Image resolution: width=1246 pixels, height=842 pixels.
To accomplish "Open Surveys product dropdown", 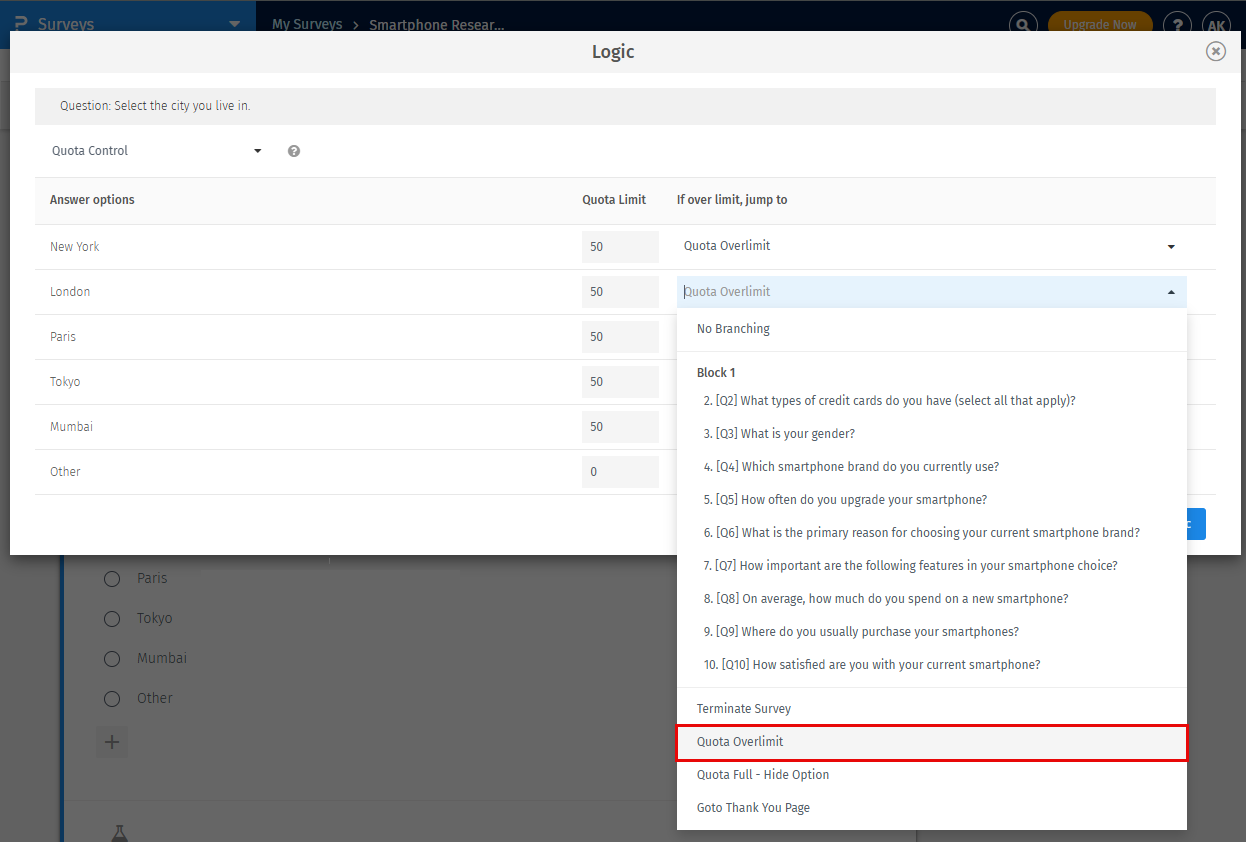I will coord(128,24).
